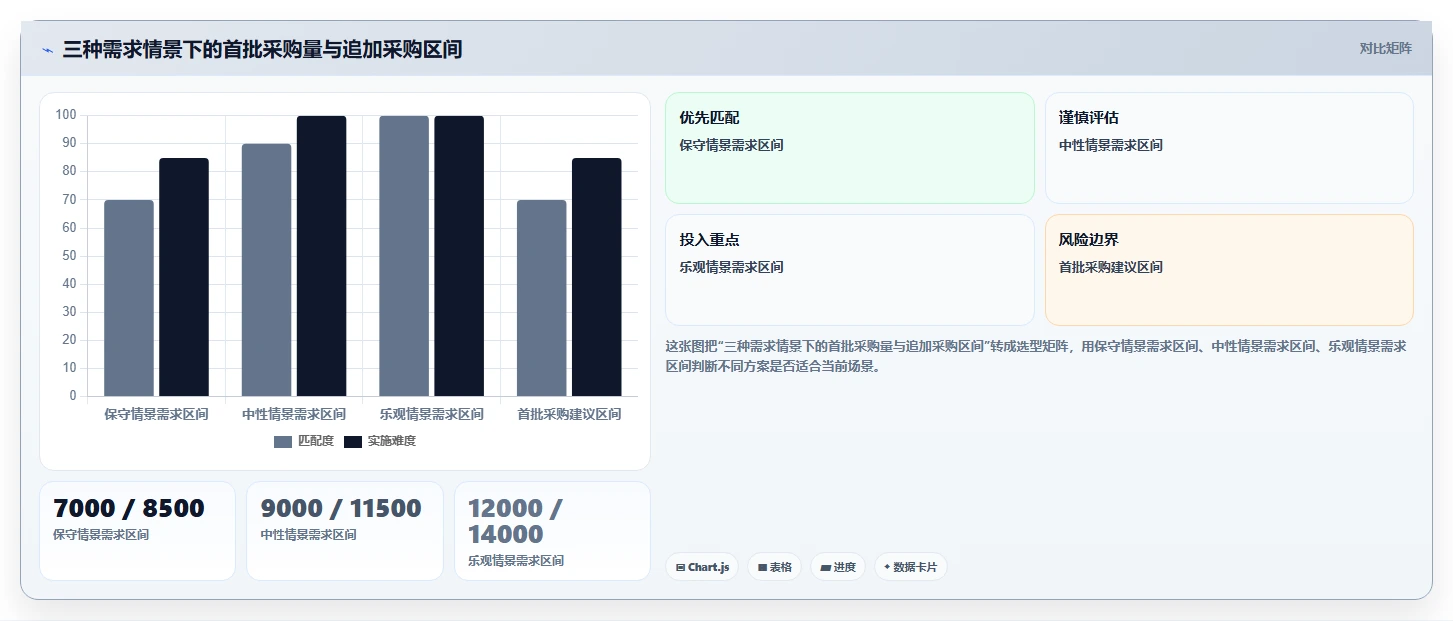Click the 数据卡片 tag chip
Image resolution: width=1453 pixels, height=621 pixels.
click(x=910, y=567)
